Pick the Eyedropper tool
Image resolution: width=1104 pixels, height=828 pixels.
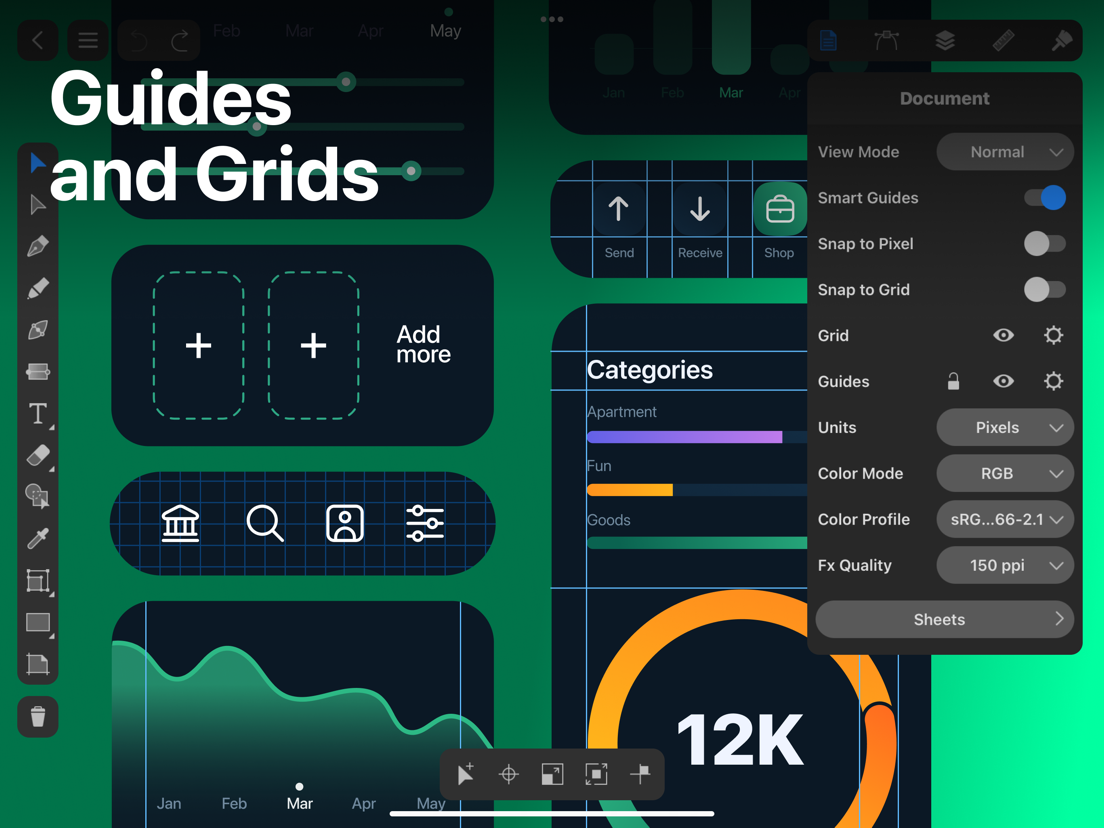click(38, 539)
